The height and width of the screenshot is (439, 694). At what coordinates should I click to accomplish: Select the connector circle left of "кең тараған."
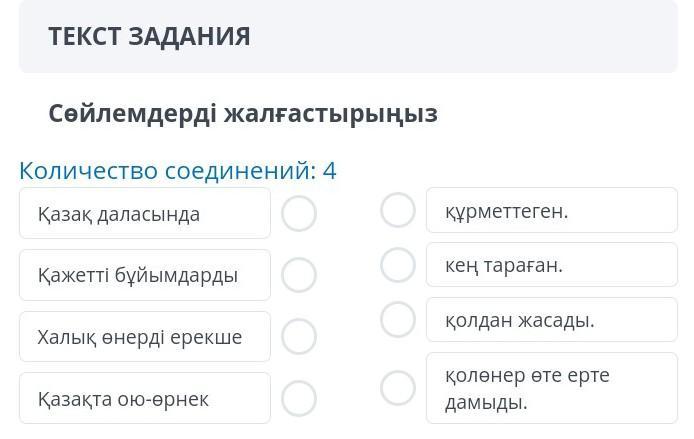point(398,265)
